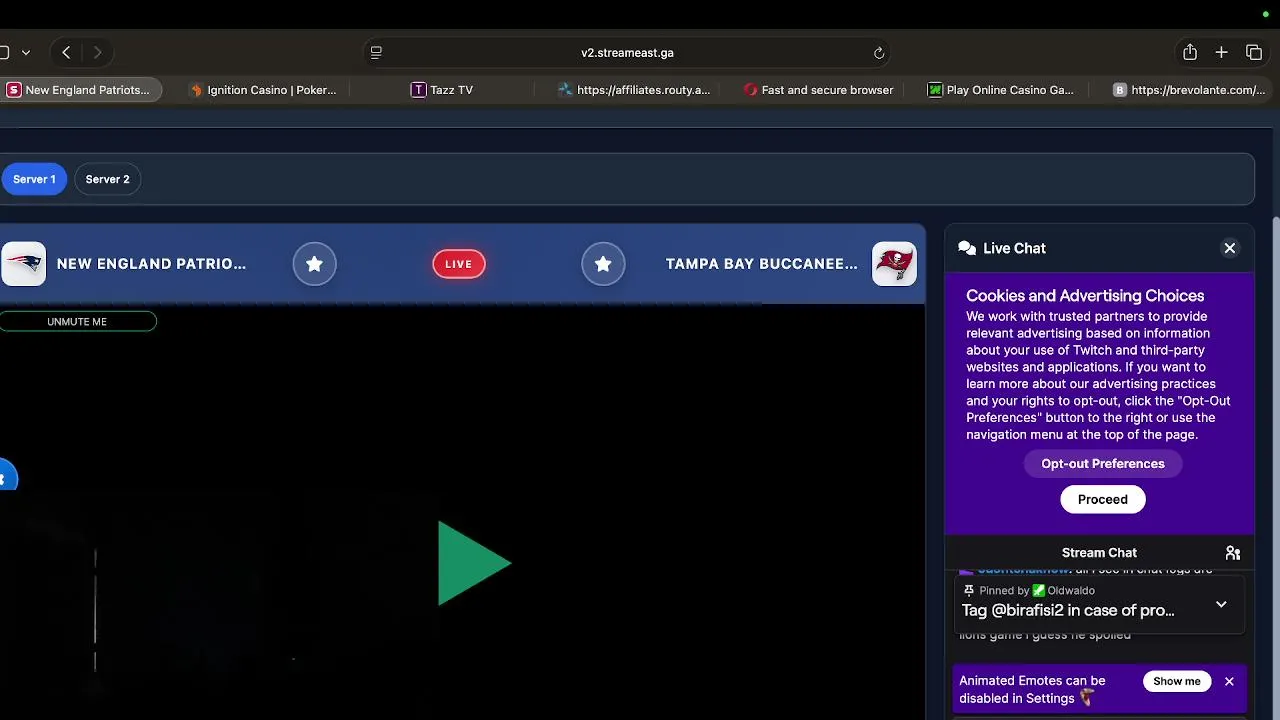Favorite the Patriots with star icon
This screenshot has width=1280, height=720.
click(314, 264)
